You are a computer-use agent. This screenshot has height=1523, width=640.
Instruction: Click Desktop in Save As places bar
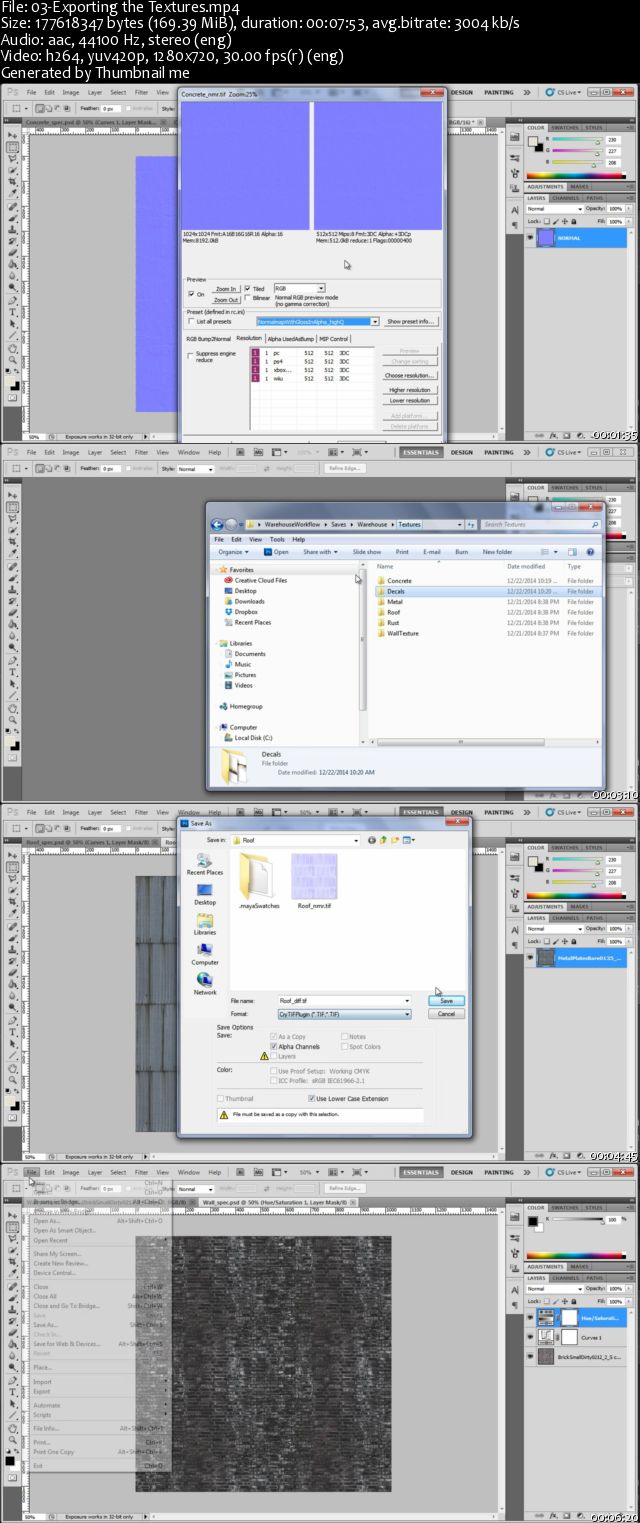click(205, 893)
